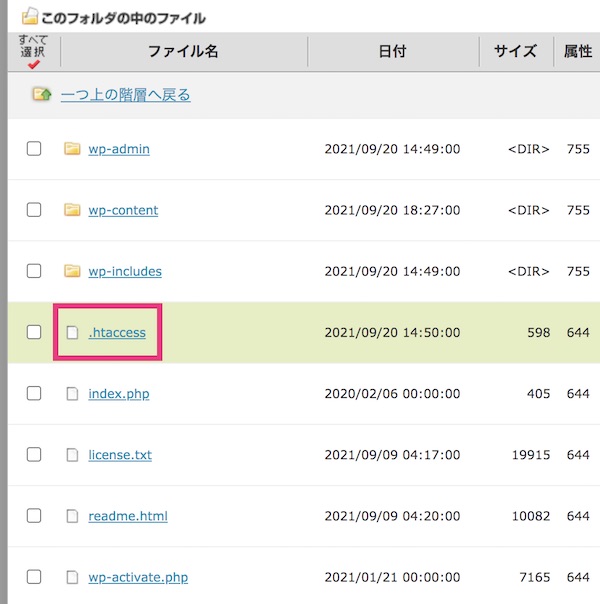Open the wp-activate.php file link
This screenshot has width=600, height=604.
coord(138,578)
